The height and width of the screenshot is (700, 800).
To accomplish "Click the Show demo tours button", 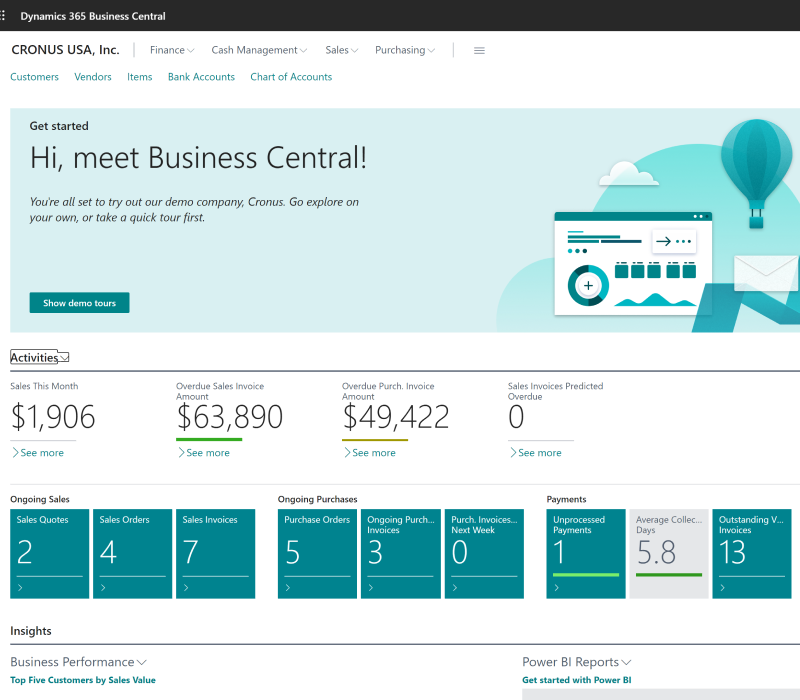I will click(x=80, y=303).
